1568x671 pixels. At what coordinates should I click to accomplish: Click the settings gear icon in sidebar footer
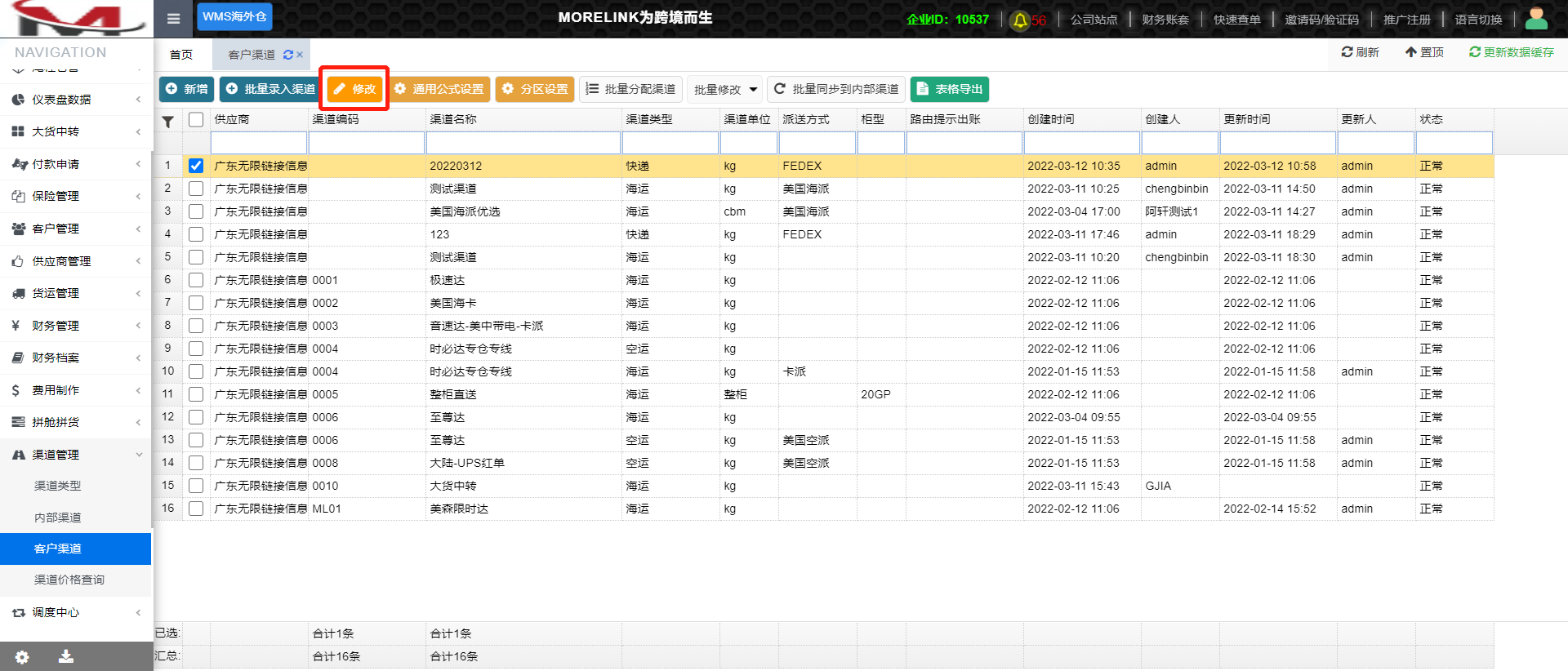(x=22, y=656)
